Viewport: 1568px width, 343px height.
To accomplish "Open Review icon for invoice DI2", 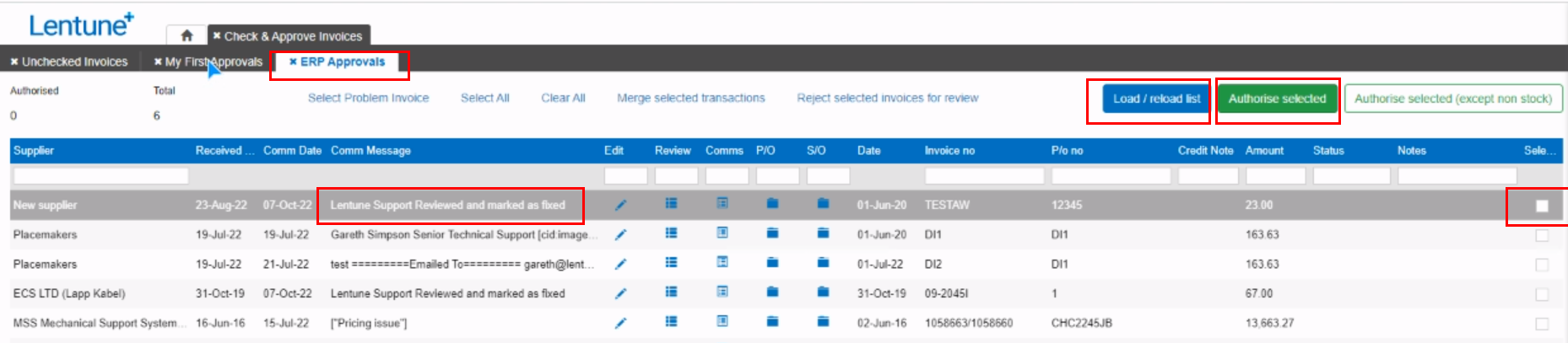I will pyautogui.click(x=671, y=262).
